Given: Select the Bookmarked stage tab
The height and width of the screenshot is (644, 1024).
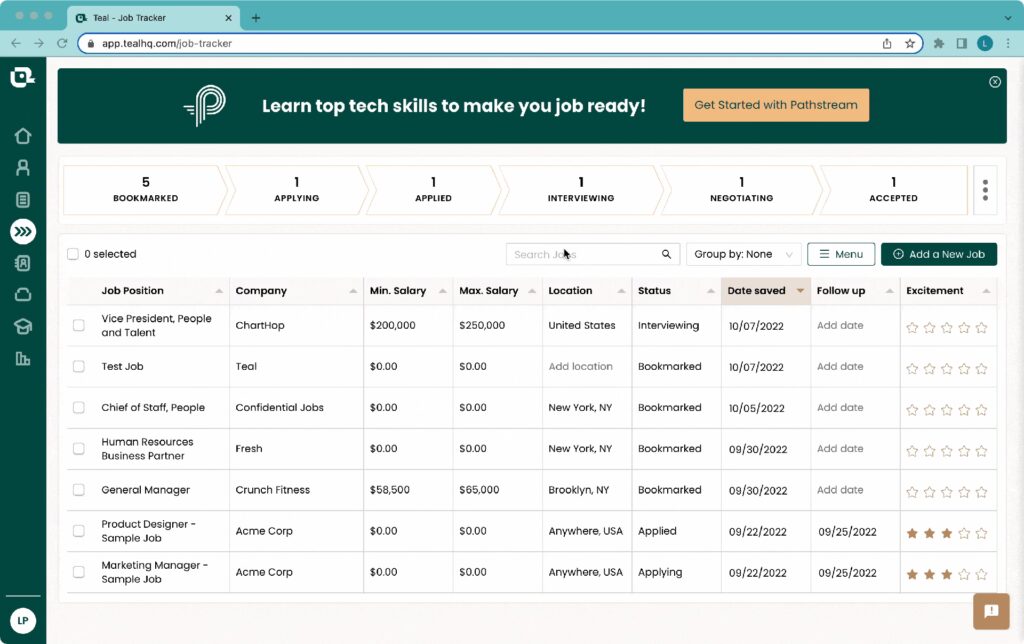Looking at the screenshot, I should (145, 190).
